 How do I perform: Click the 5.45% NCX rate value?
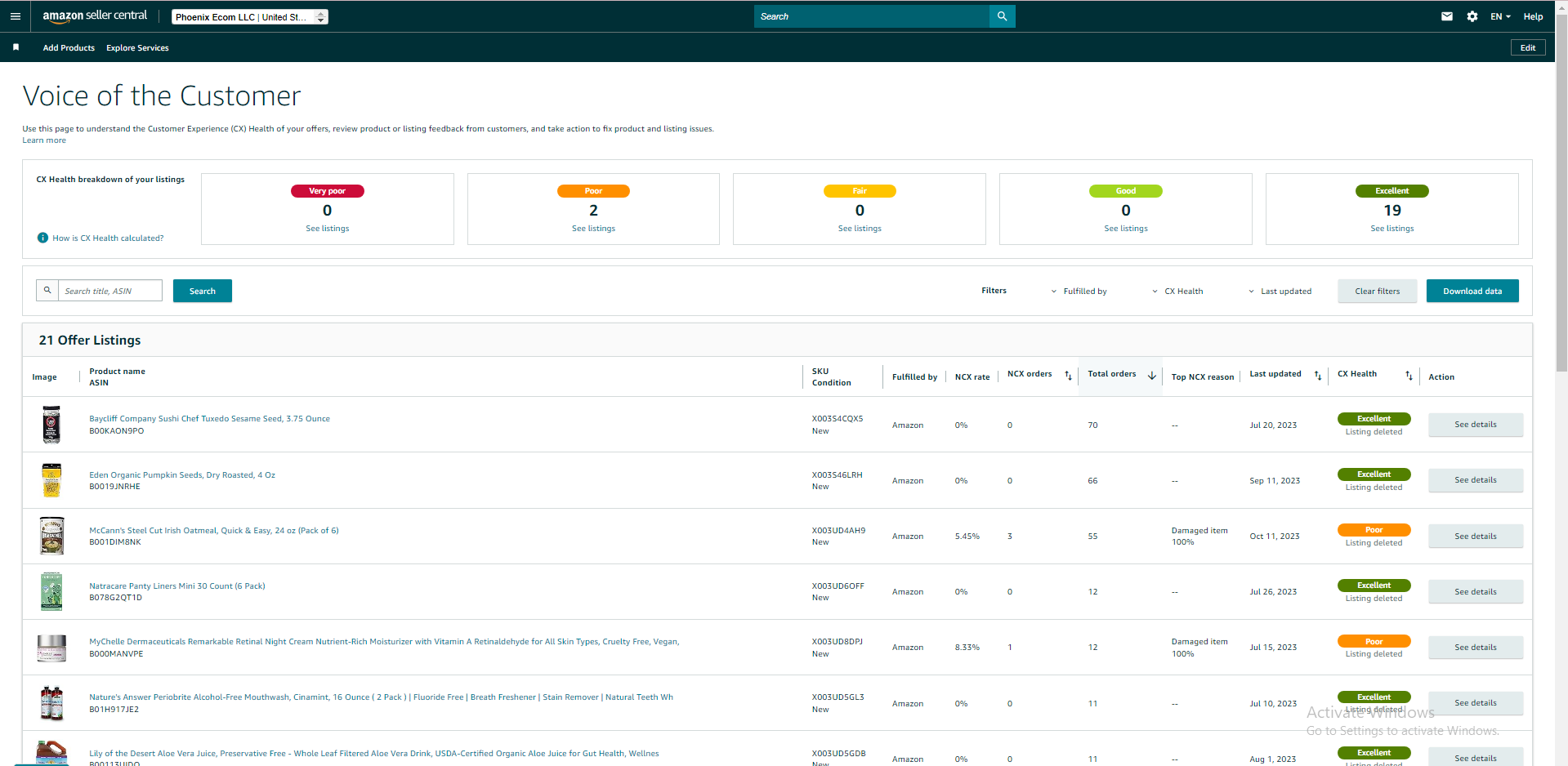(967, 537)
